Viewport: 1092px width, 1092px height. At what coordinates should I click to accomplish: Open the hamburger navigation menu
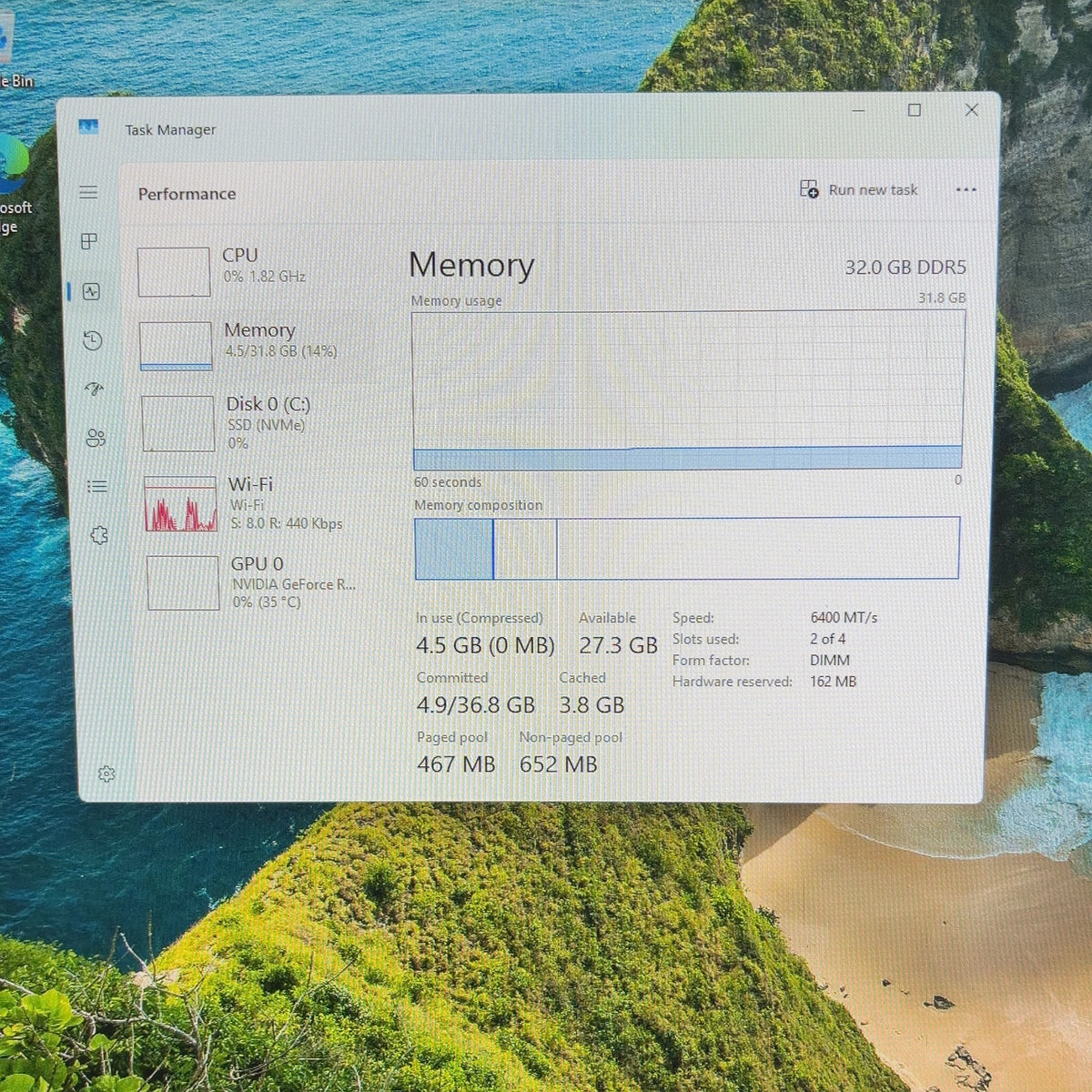coord(88,192)
